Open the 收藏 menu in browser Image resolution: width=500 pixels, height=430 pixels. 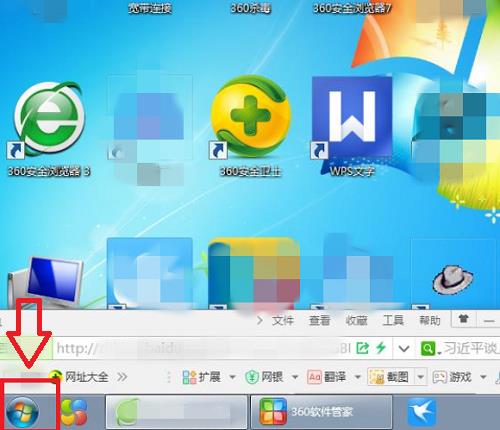pyautogui.click(x=356, y=321)
